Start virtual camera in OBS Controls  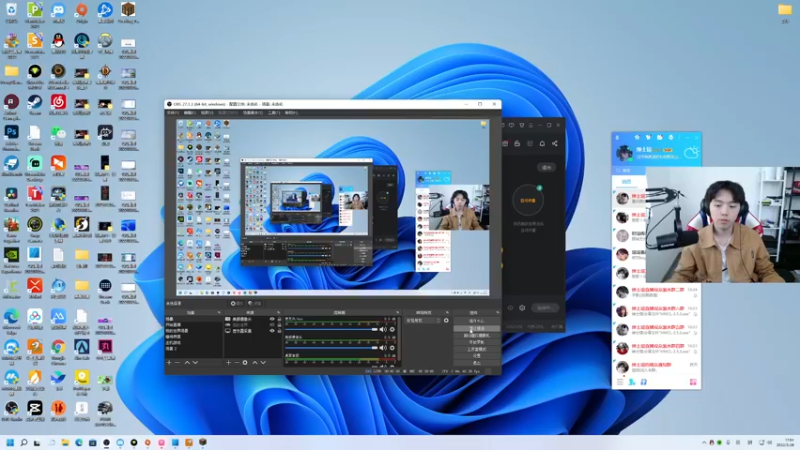coord(477,335)
